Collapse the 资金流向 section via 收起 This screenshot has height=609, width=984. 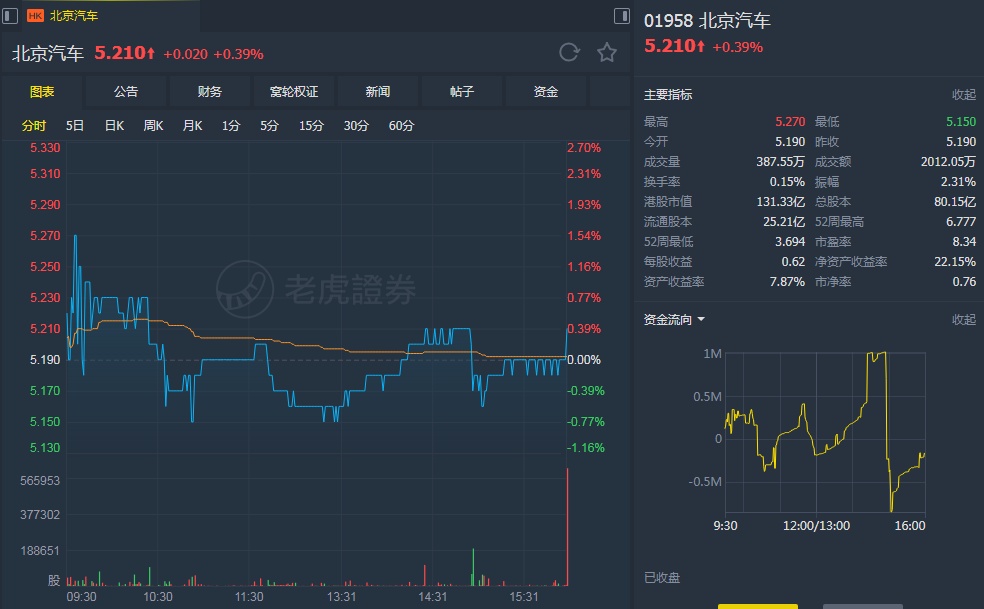tap(964, 320)
